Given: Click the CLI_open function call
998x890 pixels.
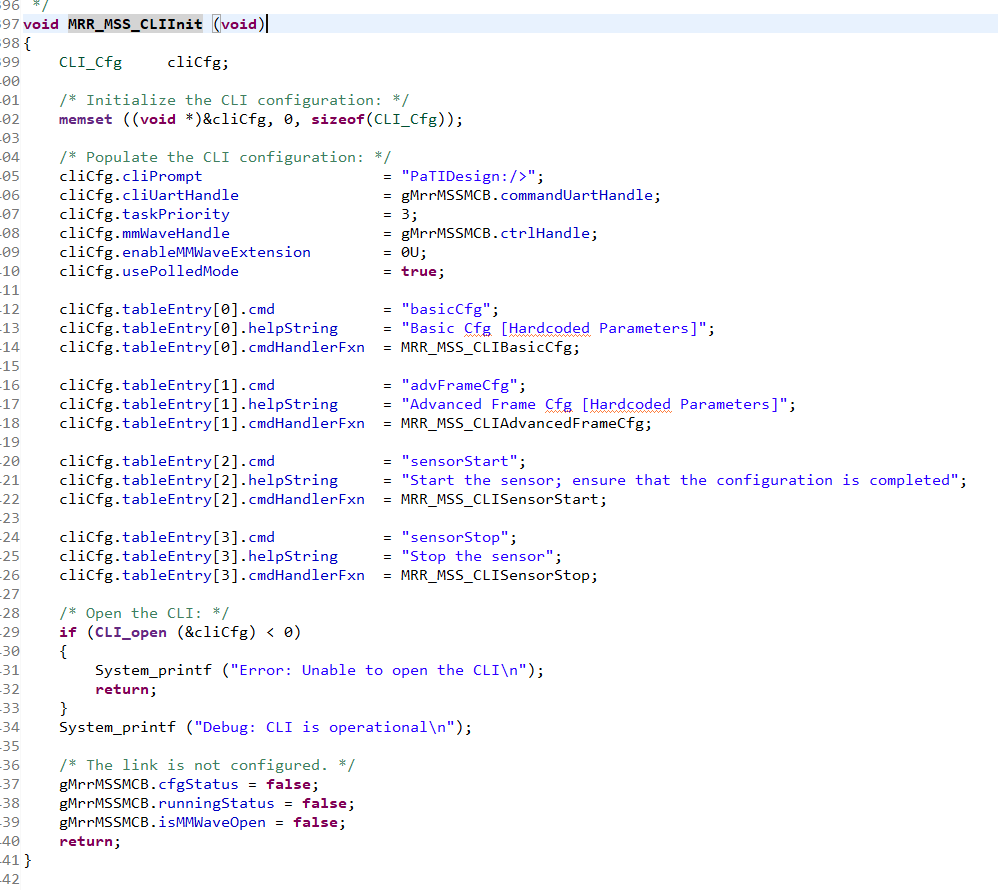Looking at the screenshot, I should [x=131, y=632].
